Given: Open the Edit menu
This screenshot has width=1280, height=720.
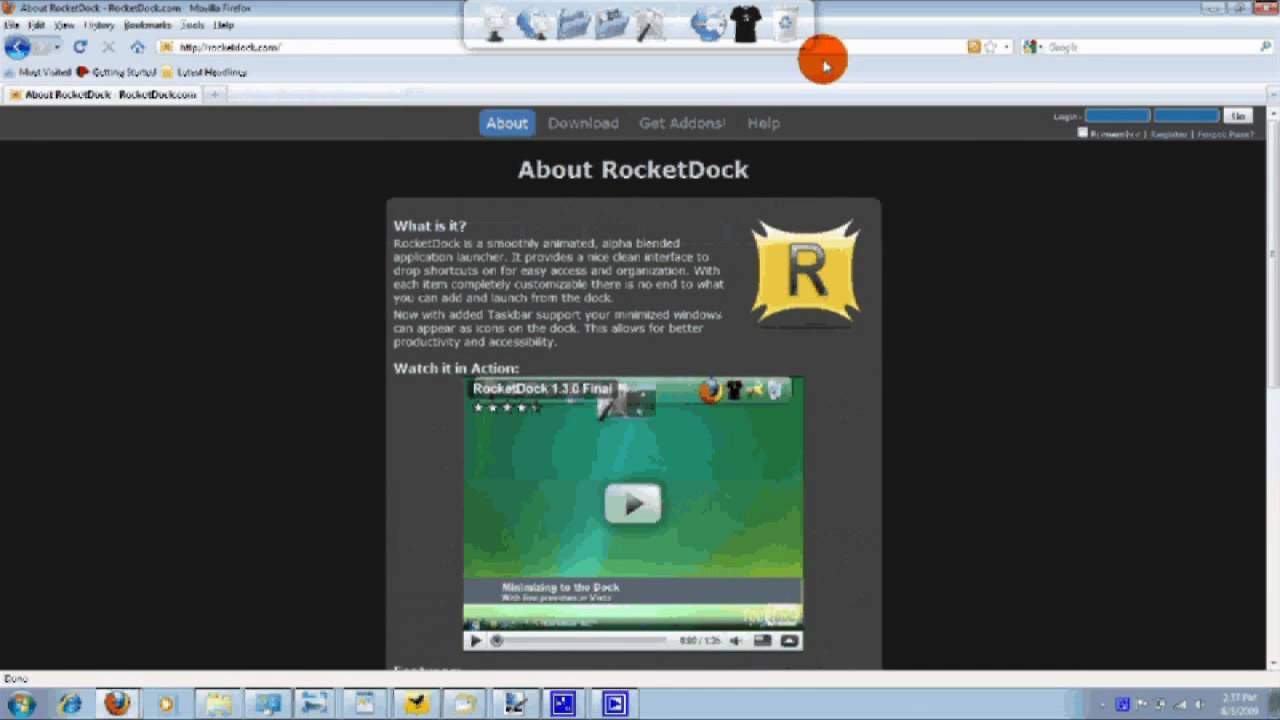Looking at the screenshot, I should coord(36,25).
